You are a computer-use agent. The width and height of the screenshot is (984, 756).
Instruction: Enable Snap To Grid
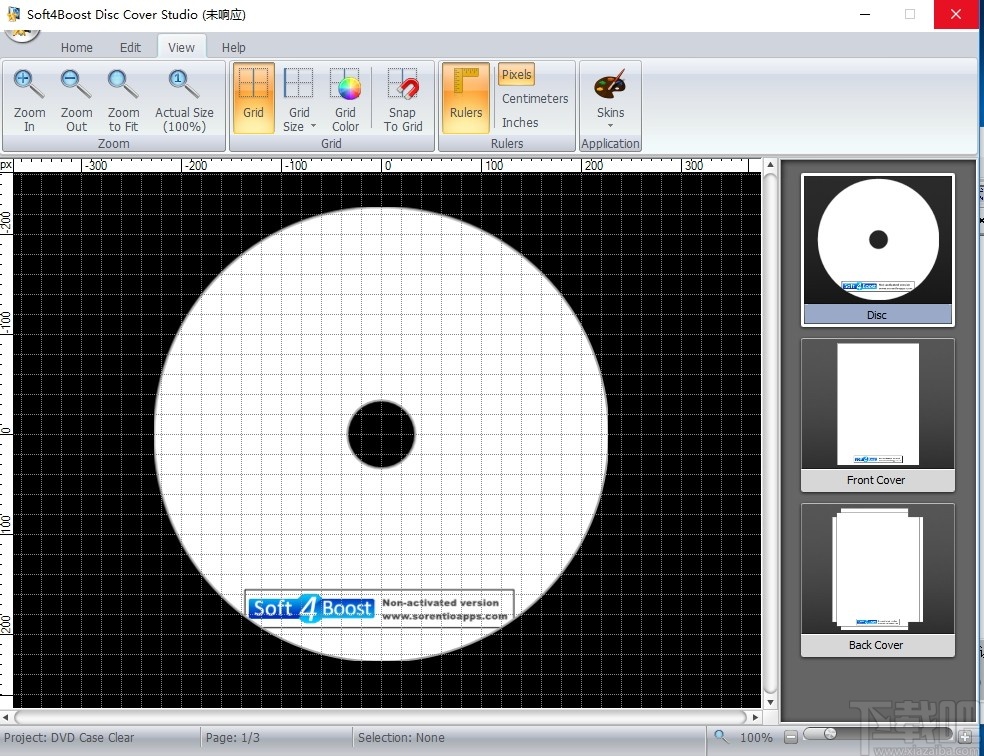403,97
